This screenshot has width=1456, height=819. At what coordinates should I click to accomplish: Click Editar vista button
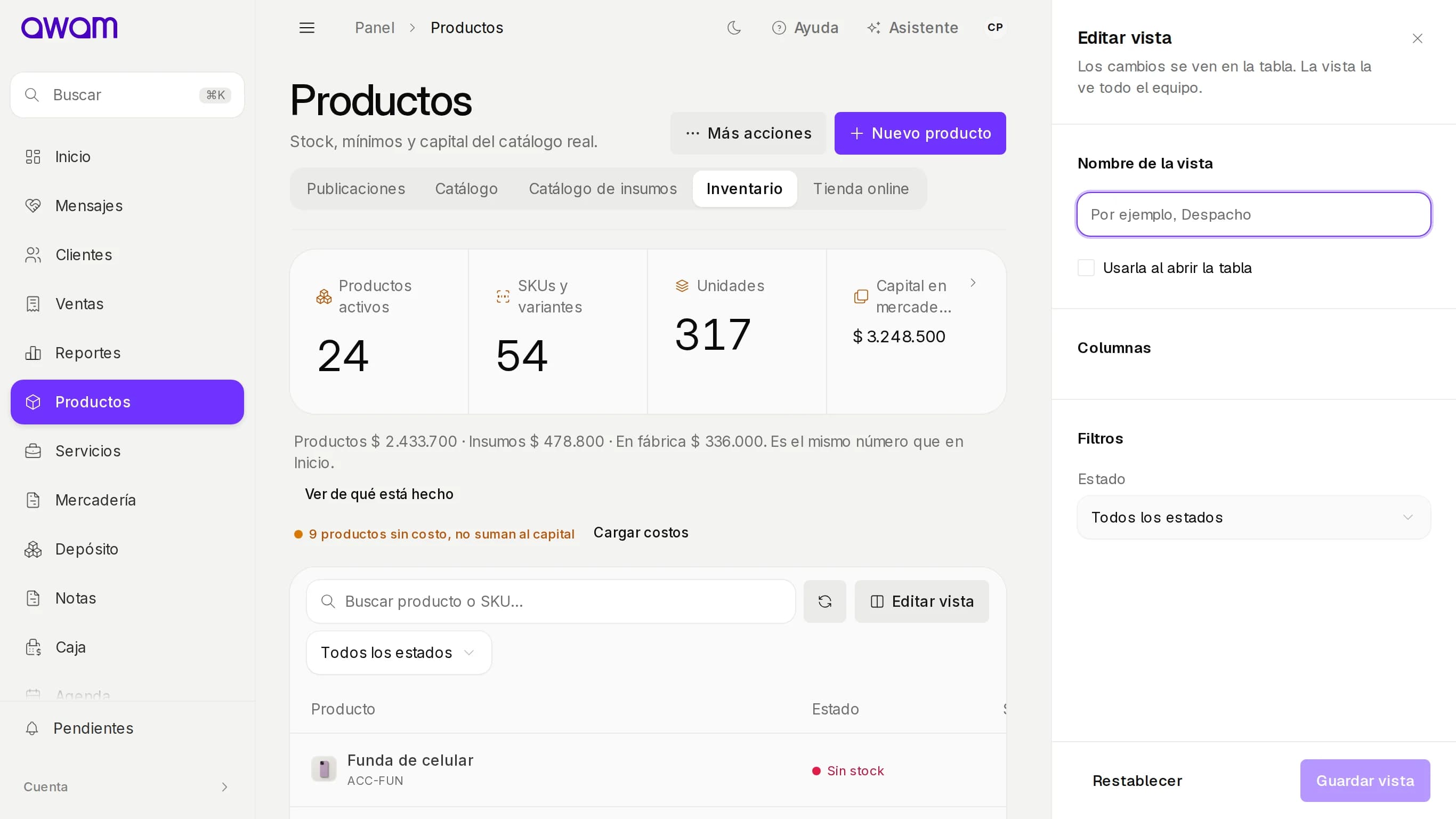click(921, 601)
